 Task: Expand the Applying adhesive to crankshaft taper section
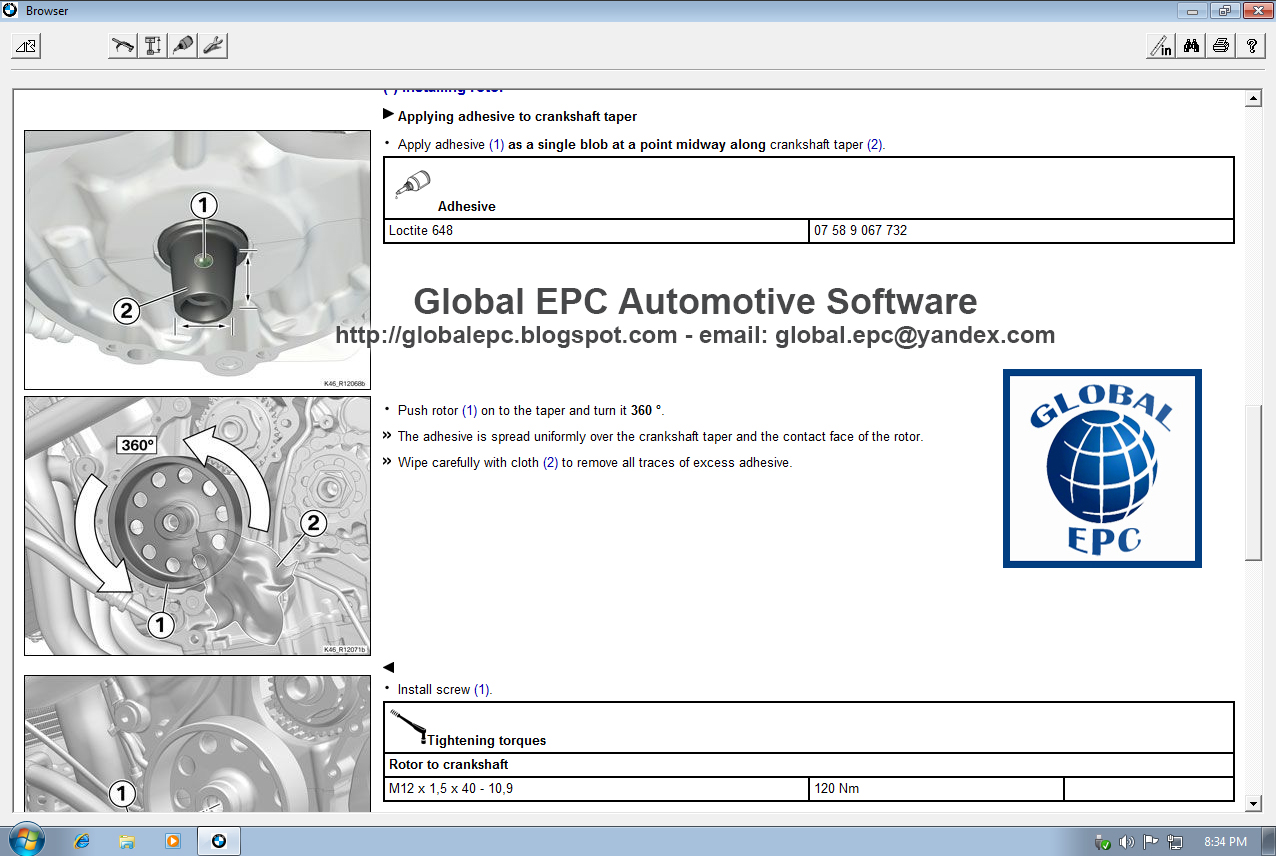click(389, 114)
